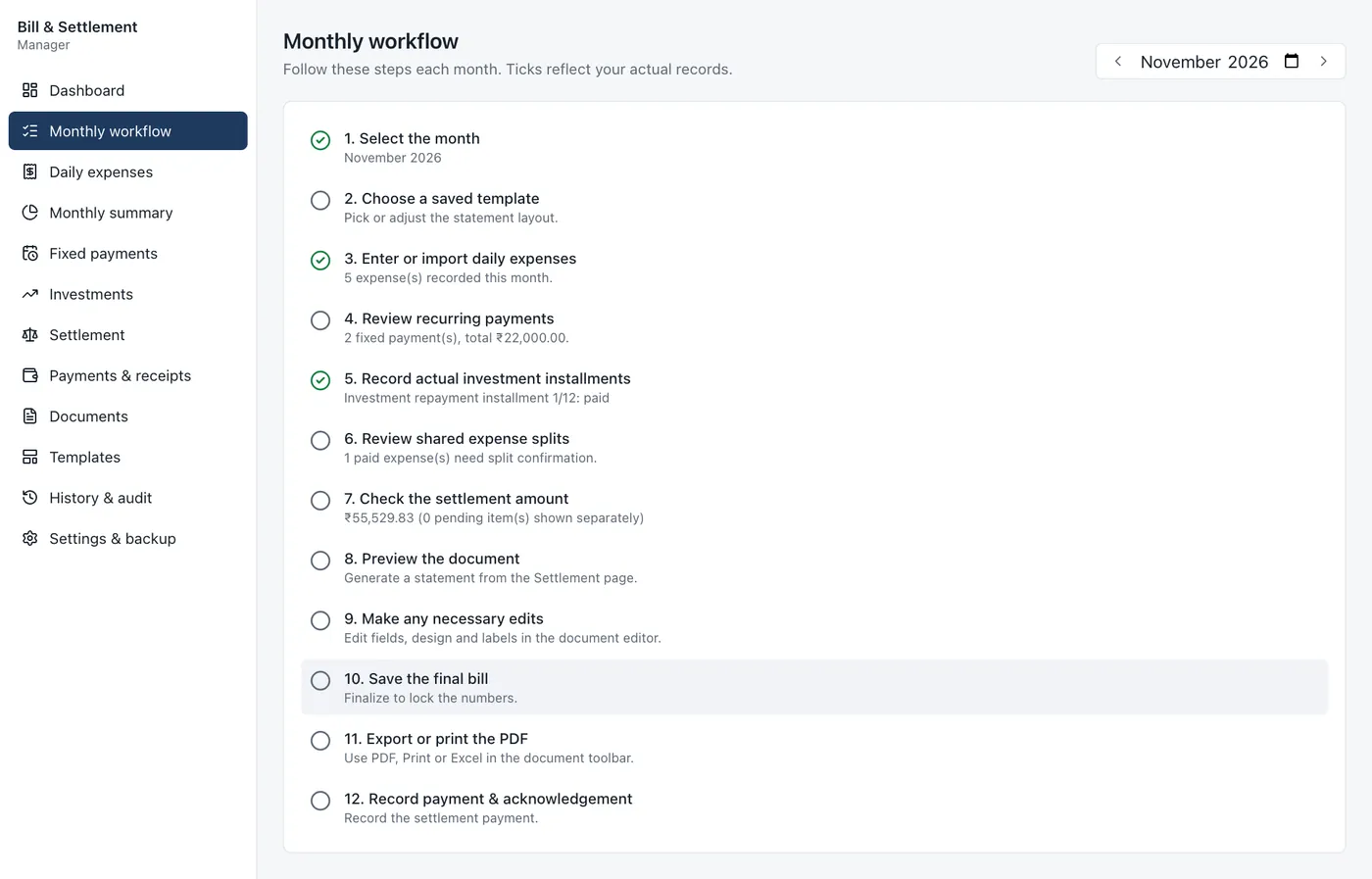This screenshot has height=879, width=1372.
Task: Click the 'Finalize to lock the numbers.' text
Action: point(430,699)
